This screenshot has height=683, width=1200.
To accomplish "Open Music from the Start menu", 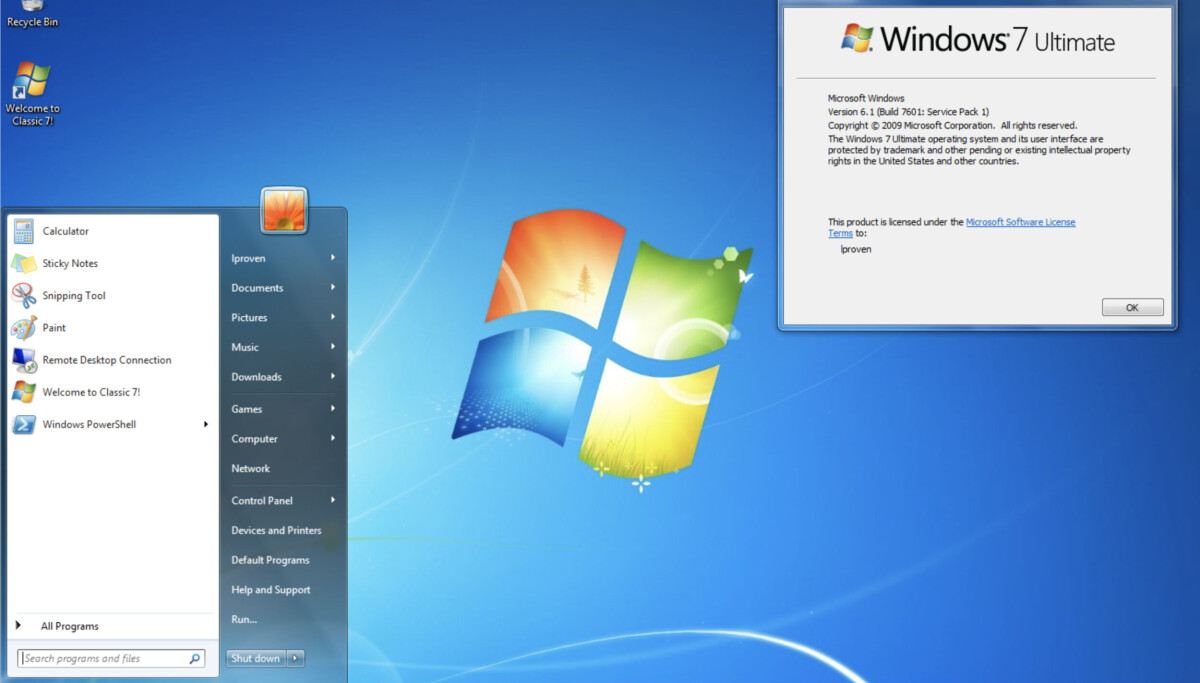I will coord(245,347).
